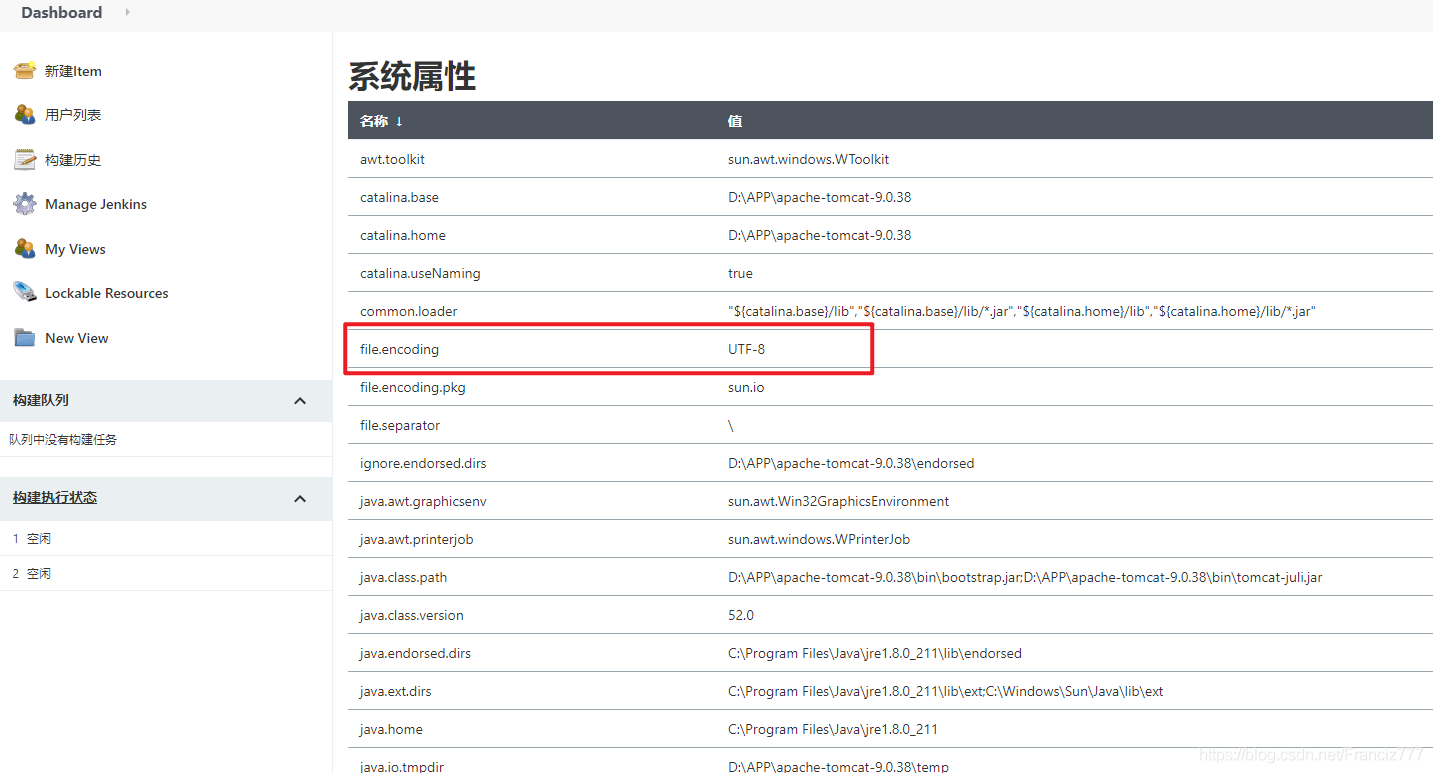Select the java.awt.graphicsenv property name
1433x773 pixels.
point(423,501)
